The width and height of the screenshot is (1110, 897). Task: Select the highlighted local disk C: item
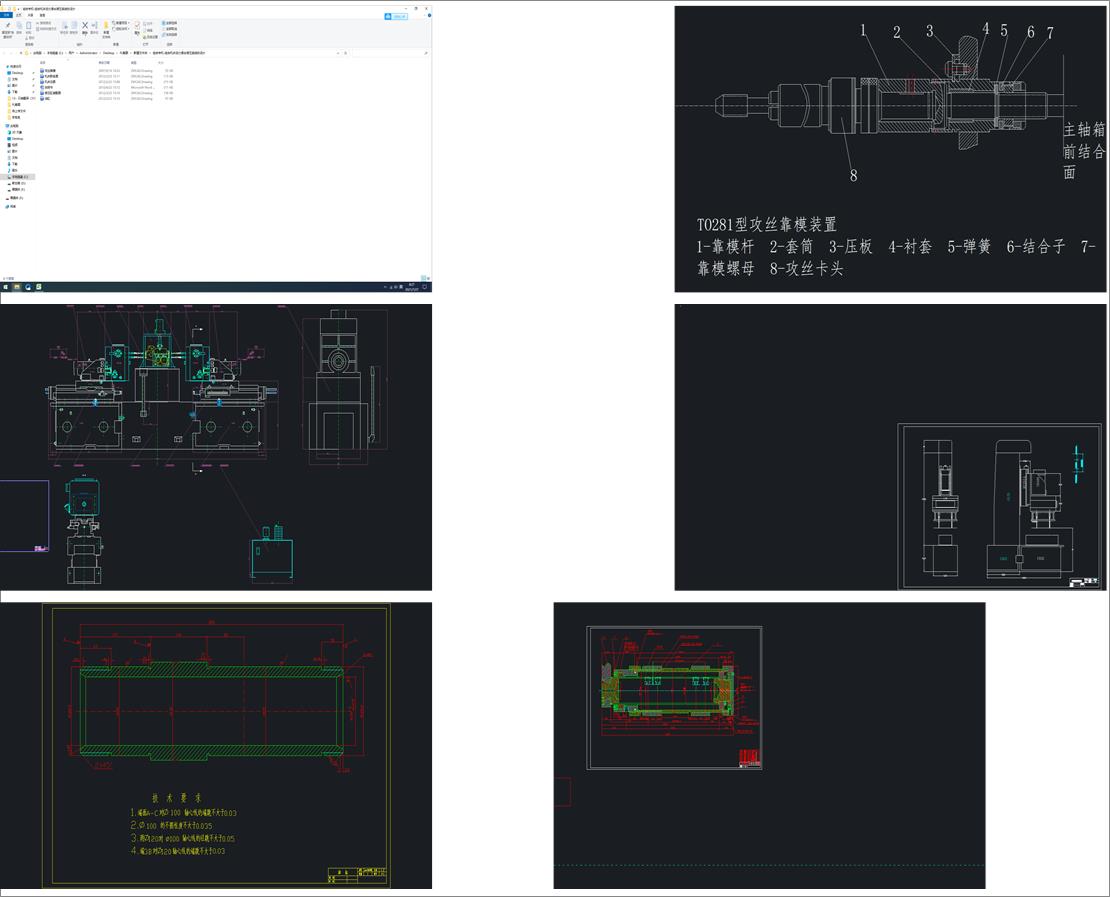coord(20,177)
